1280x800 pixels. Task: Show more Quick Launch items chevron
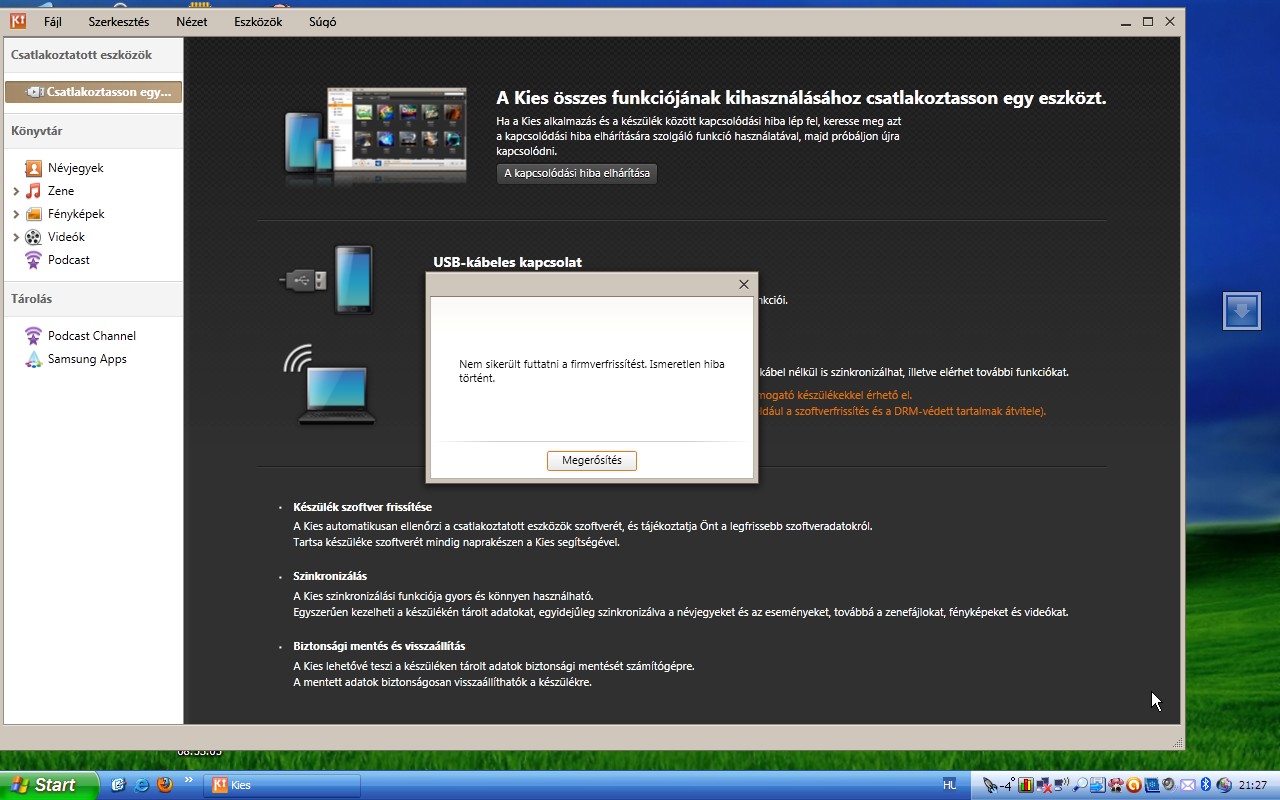188,779
